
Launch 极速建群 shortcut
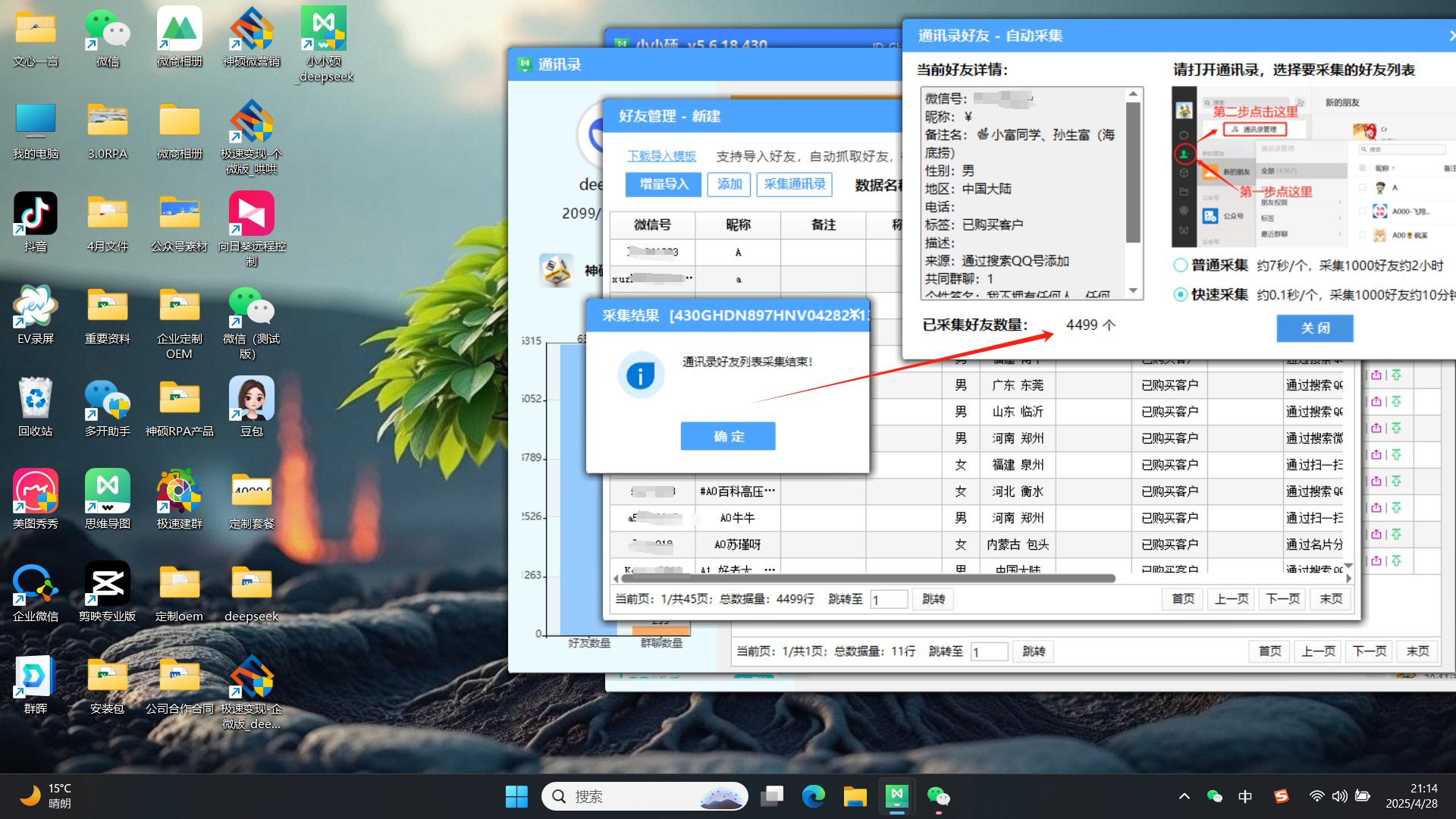pyautogui.click(x=179, y=500)
